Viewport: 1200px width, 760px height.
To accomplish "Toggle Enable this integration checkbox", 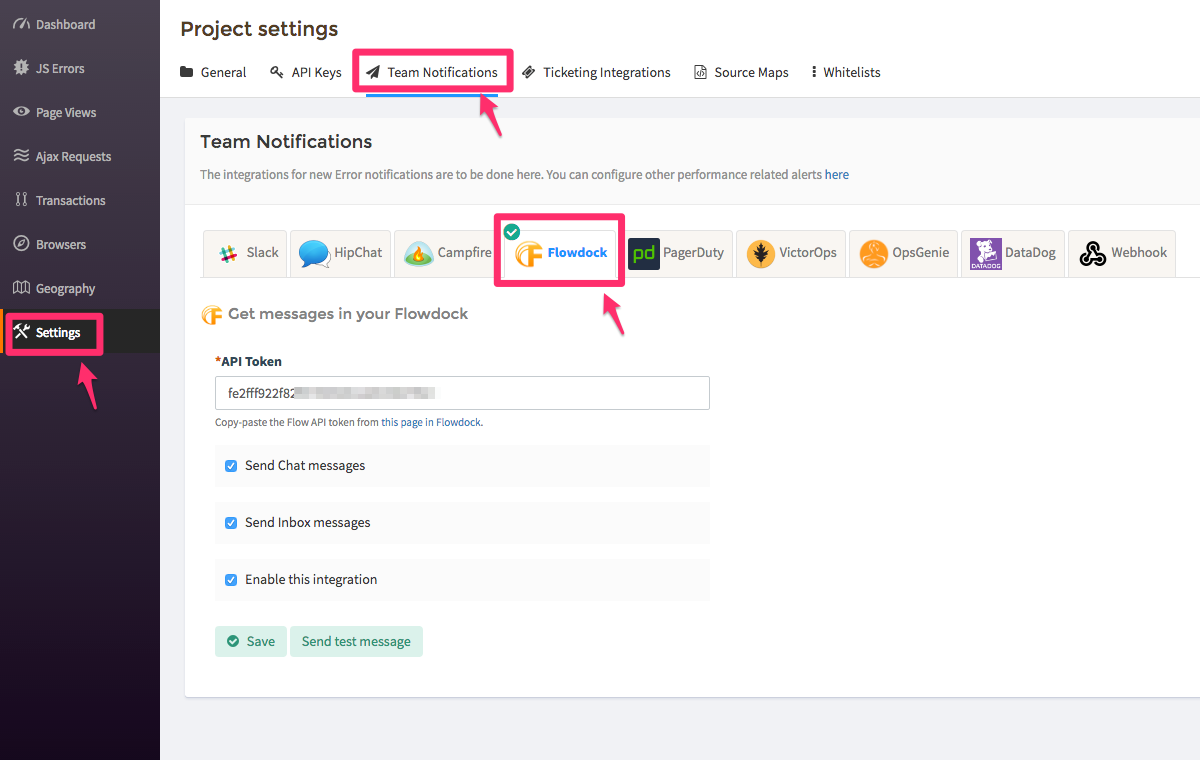I will click(231, 580).
